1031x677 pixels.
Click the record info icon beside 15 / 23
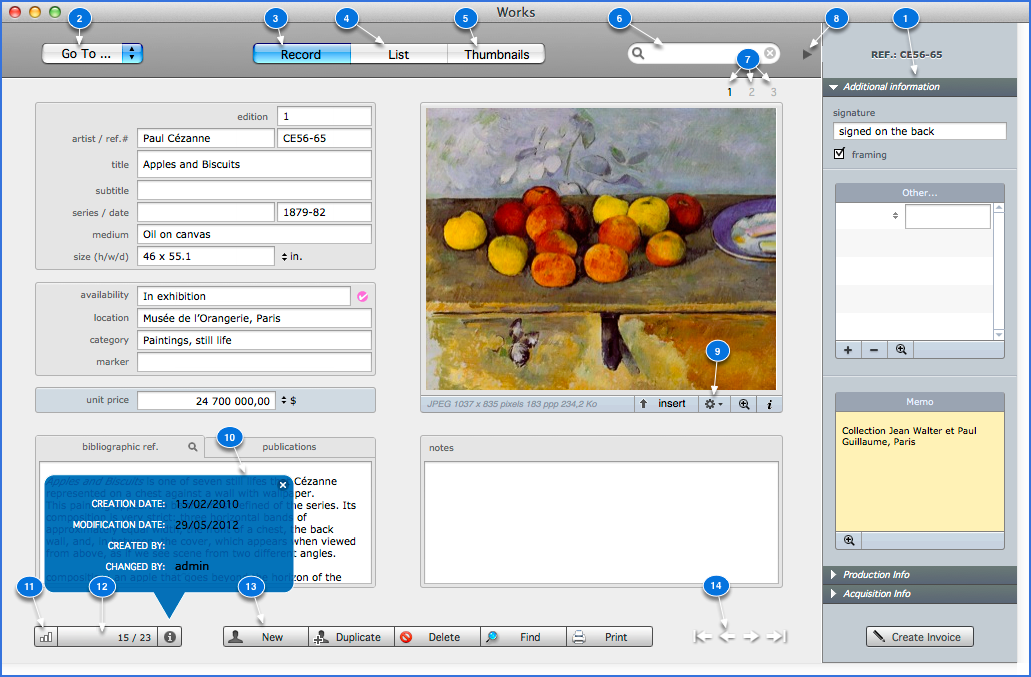pyautogui.click(x=169, y=637)
